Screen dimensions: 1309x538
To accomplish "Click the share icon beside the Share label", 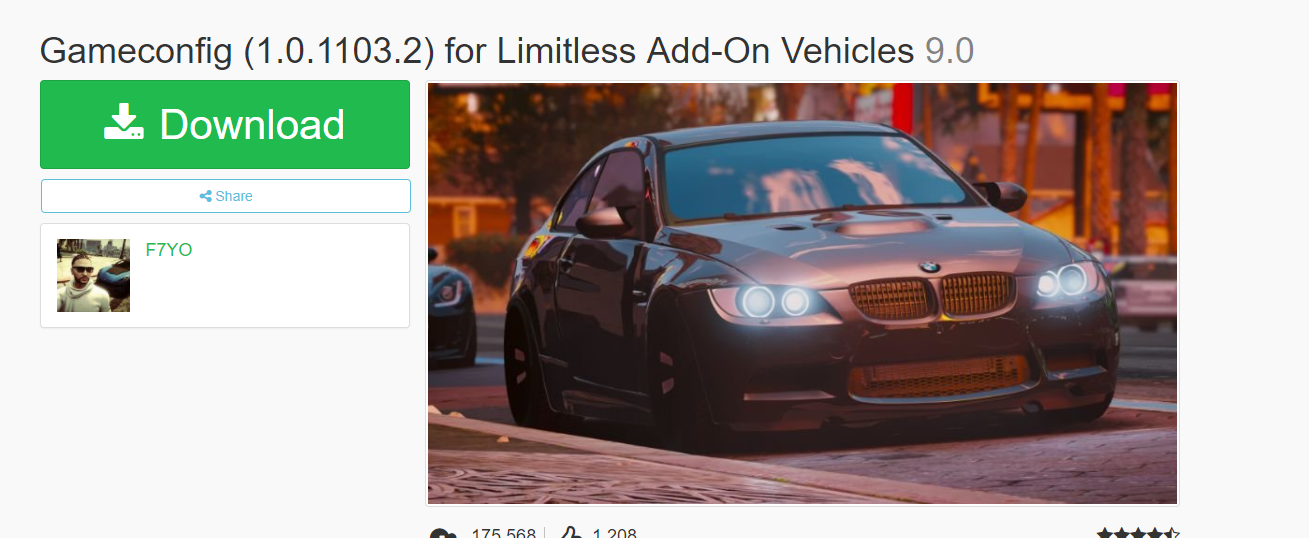I will click(205, 196).
